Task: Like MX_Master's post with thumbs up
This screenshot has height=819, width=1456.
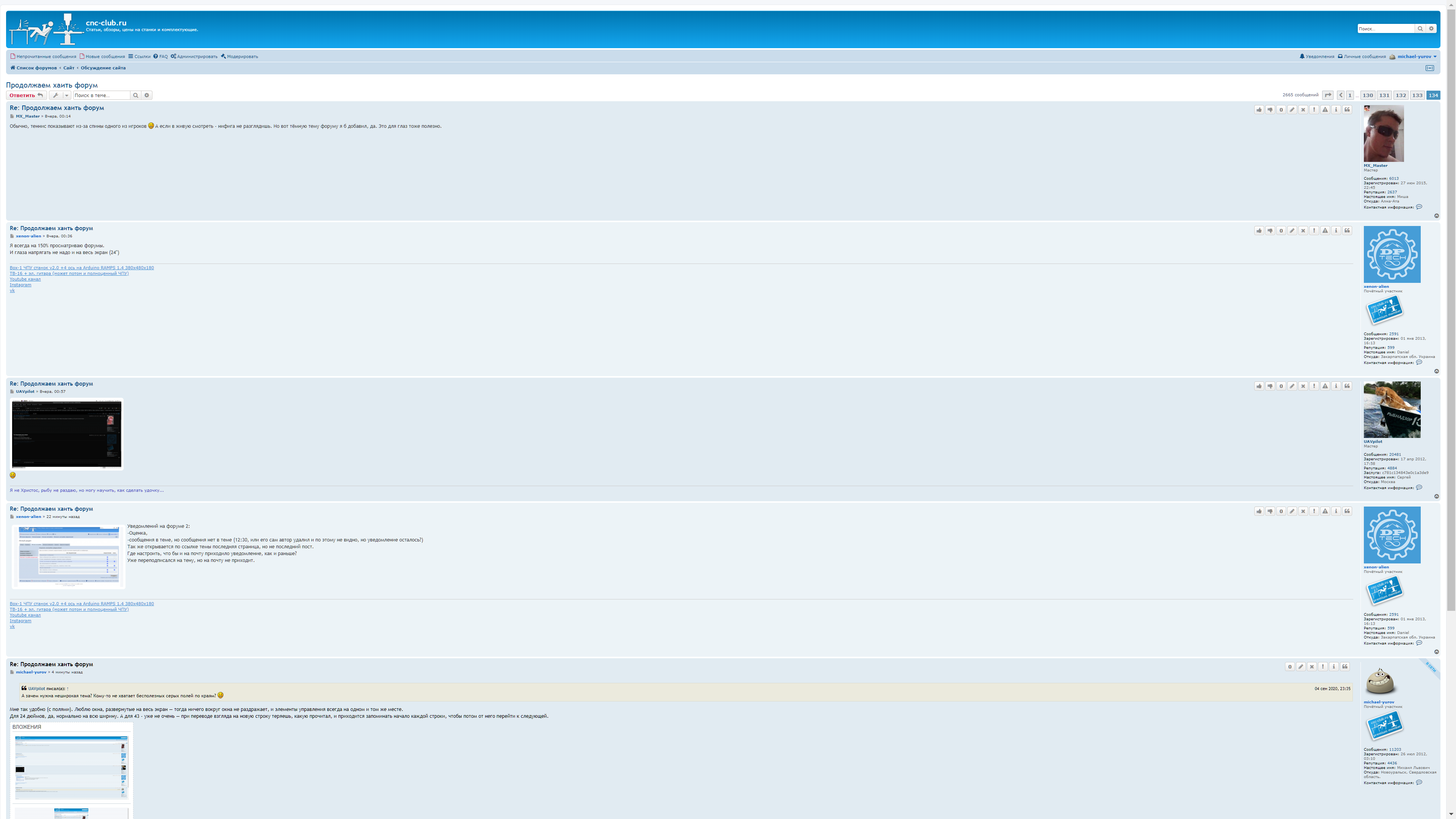Action: (1259, 110)
